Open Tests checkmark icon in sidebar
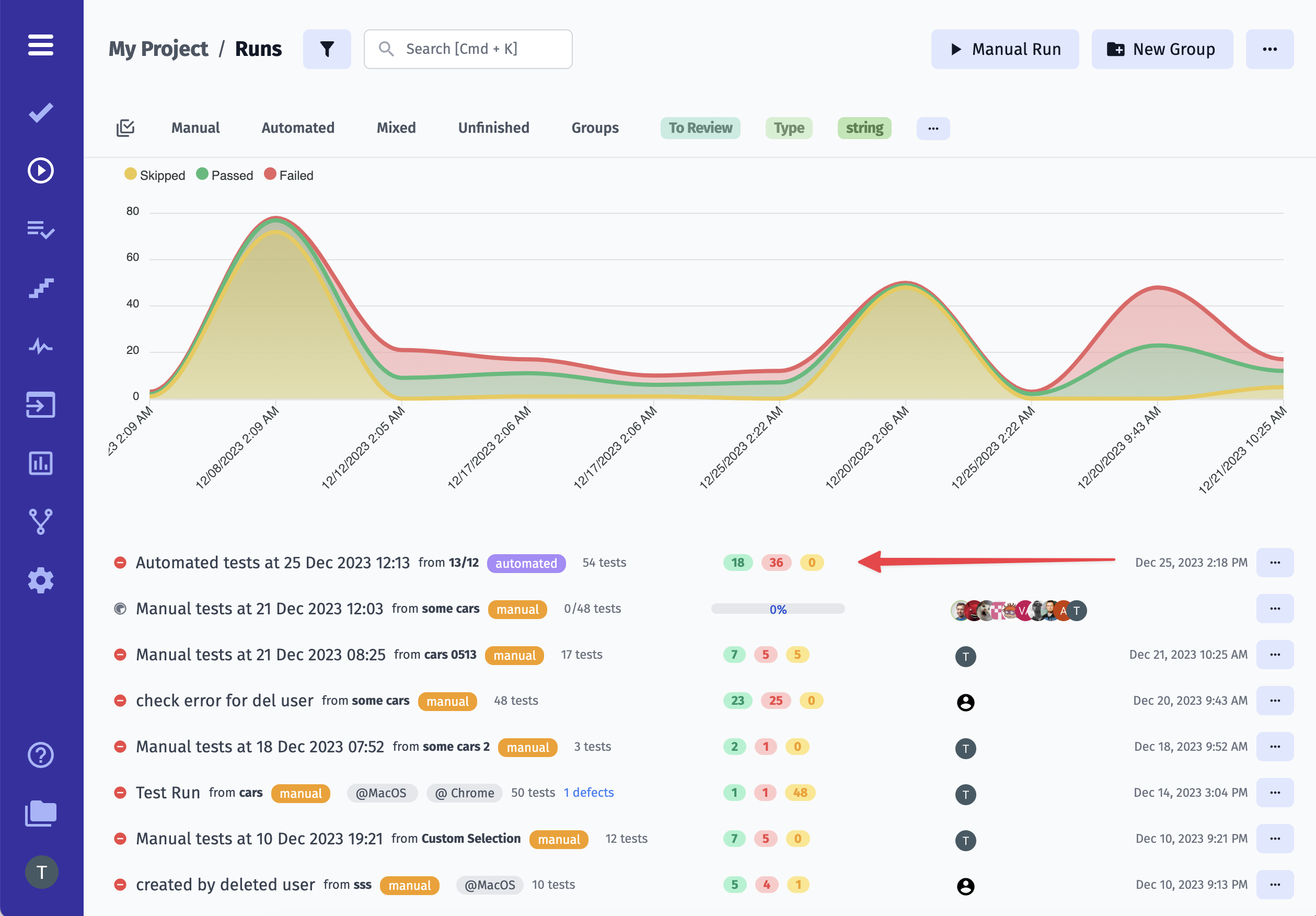 click(41, 112)
